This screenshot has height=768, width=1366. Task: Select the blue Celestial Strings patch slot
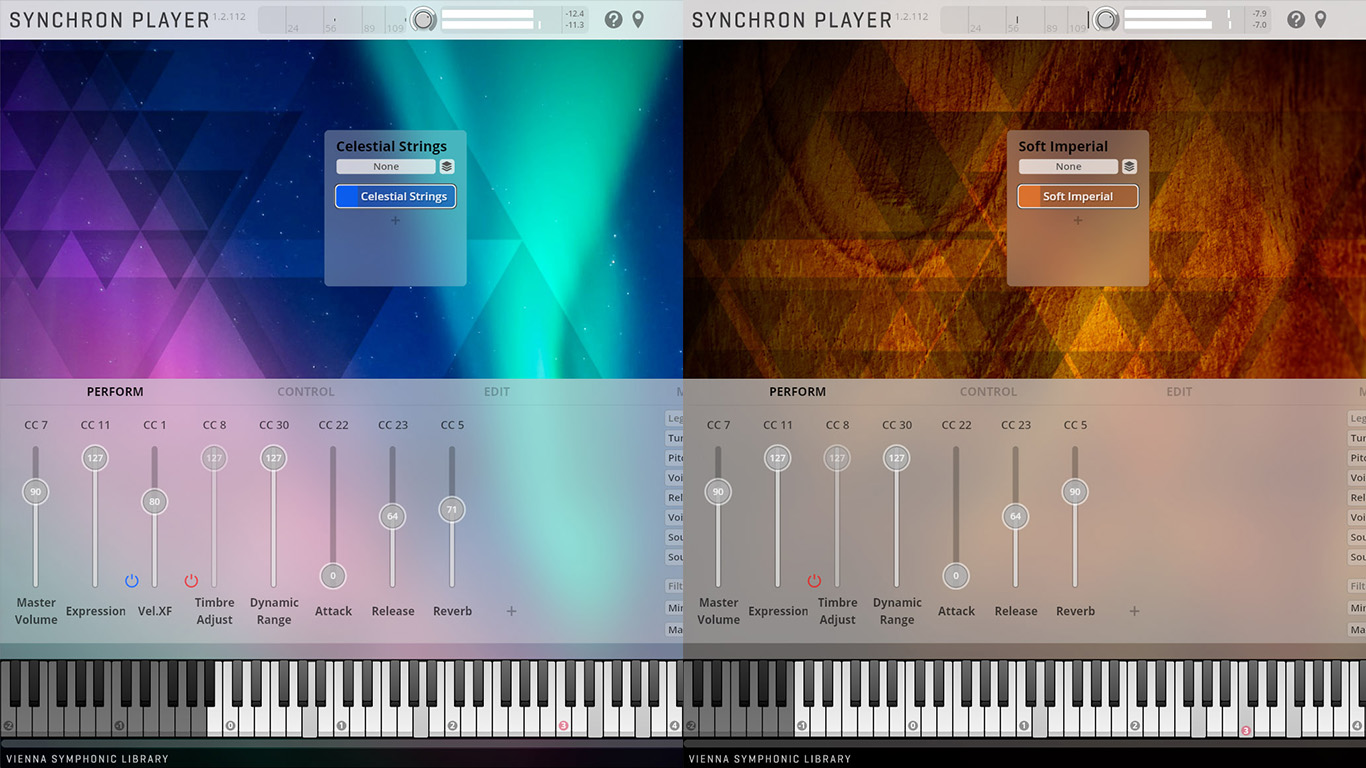click(x=396, y=197)
